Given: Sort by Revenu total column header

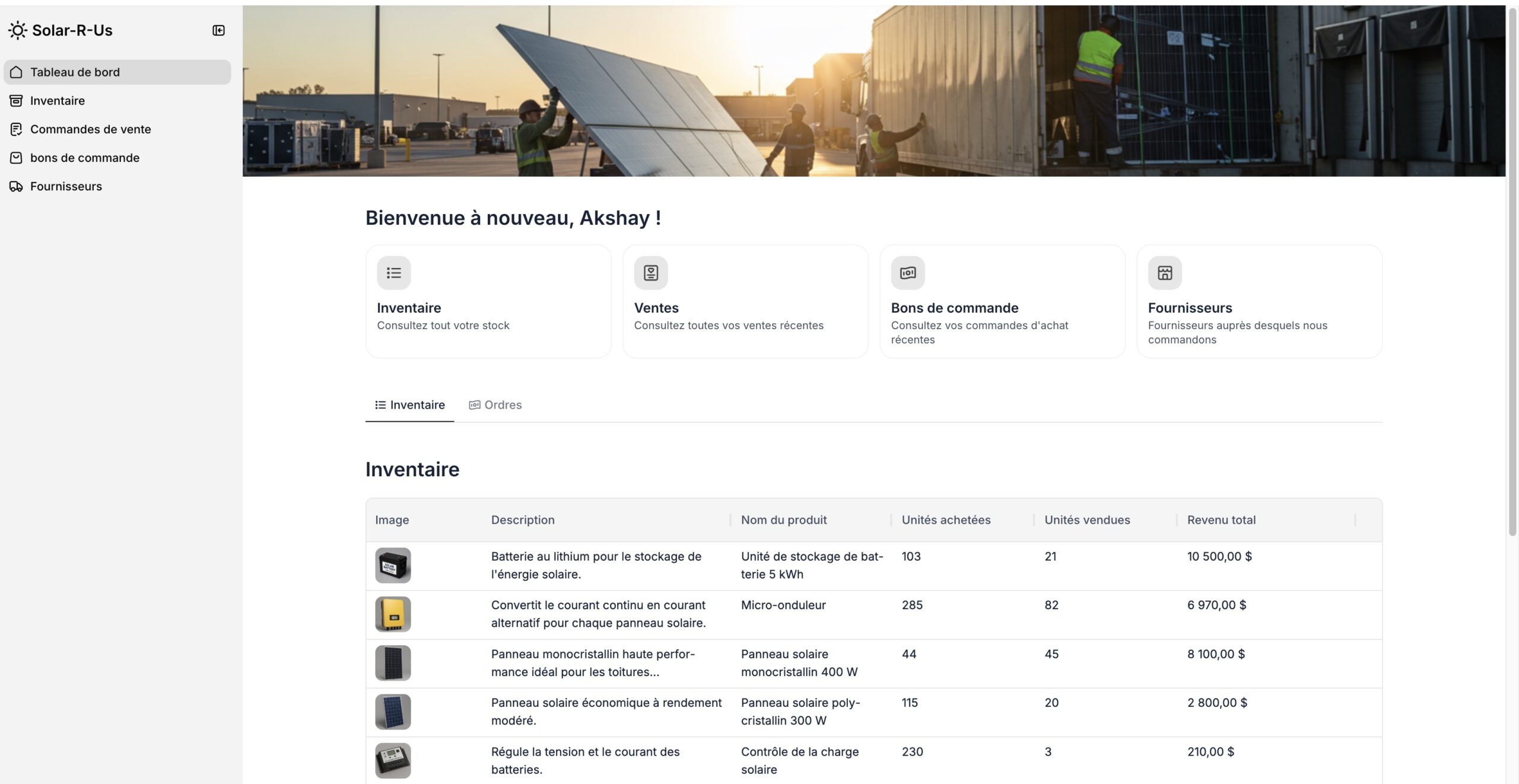Looking at the screenshot, I should tap(1221, 520).
